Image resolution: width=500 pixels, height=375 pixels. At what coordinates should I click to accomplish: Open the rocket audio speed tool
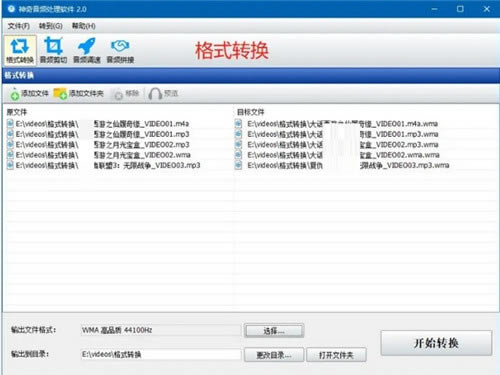pyautogui.click(x=87, y=50)
